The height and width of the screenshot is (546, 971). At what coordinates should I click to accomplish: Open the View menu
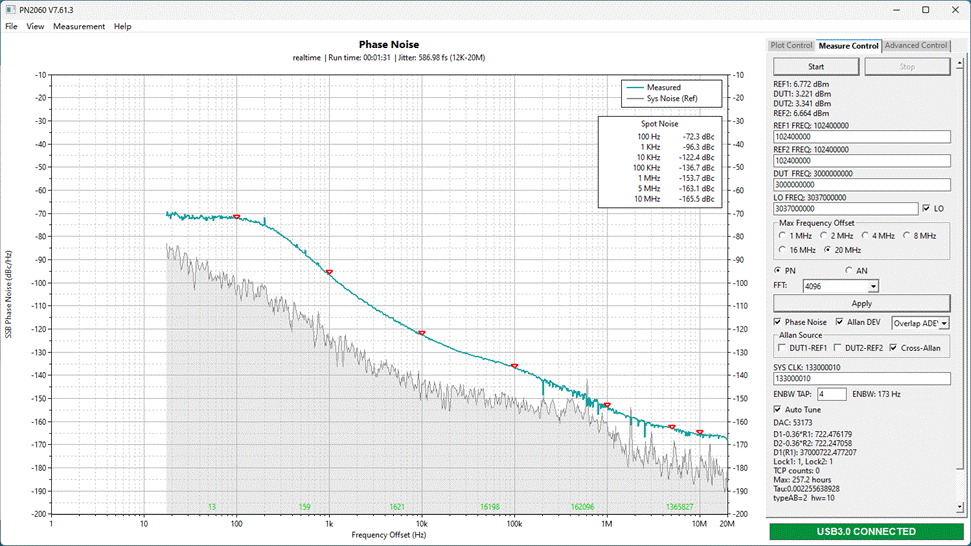click(x=35, y=27)
